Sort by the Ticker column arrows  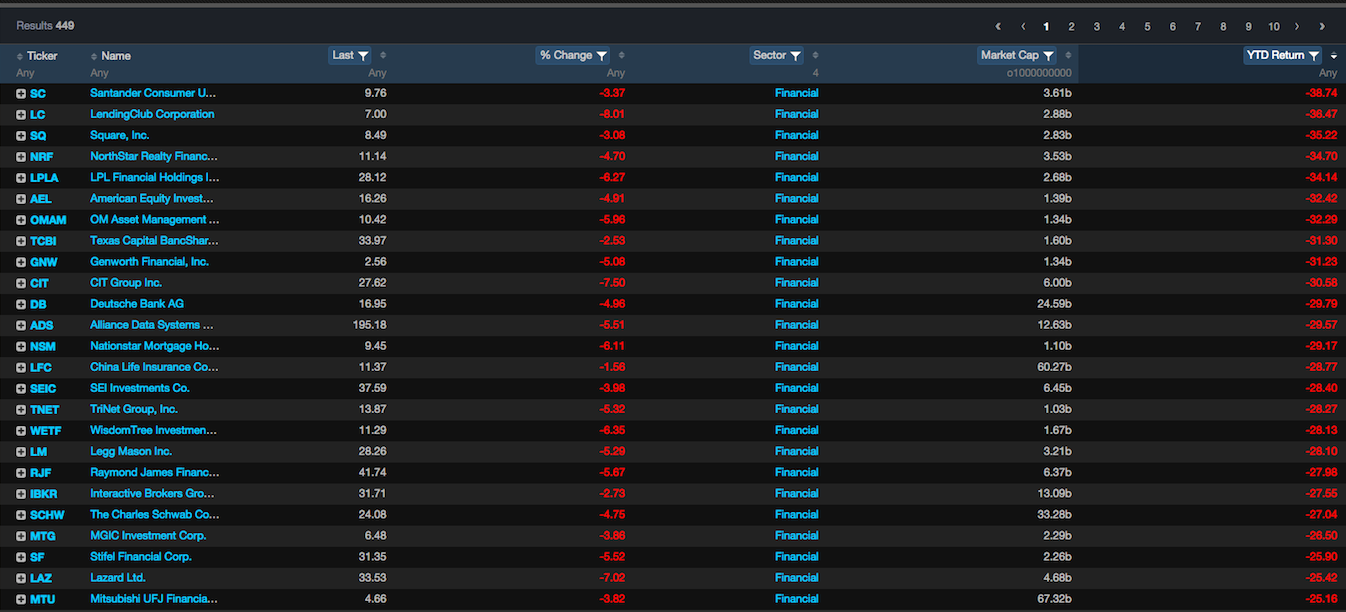pyautogui.click(x=20, y=56)
